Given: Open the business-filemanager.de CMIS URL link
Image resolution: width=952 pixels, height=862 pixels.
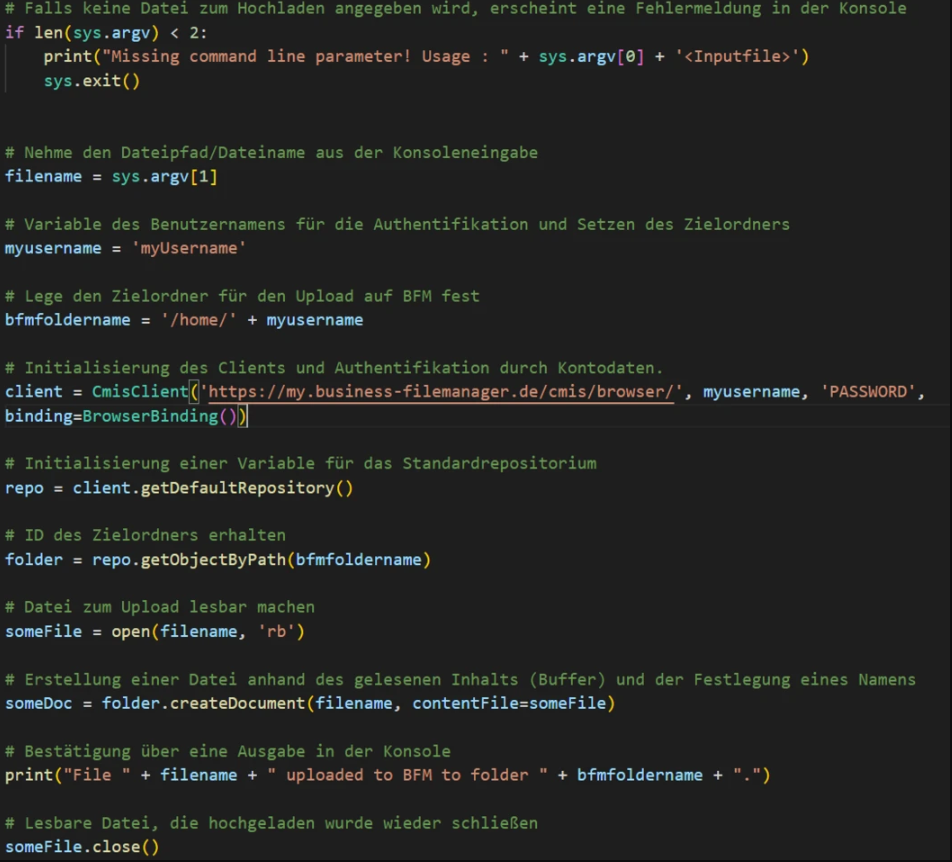Looking at the screenshot, I should [440, 392].
